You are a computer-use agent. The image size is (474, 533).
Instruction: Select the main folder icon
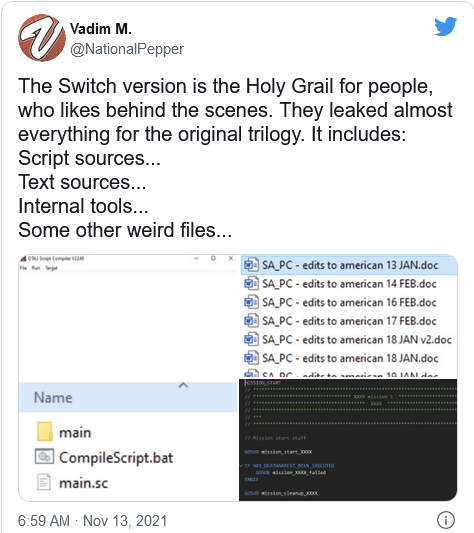click(x=45, y=432)
